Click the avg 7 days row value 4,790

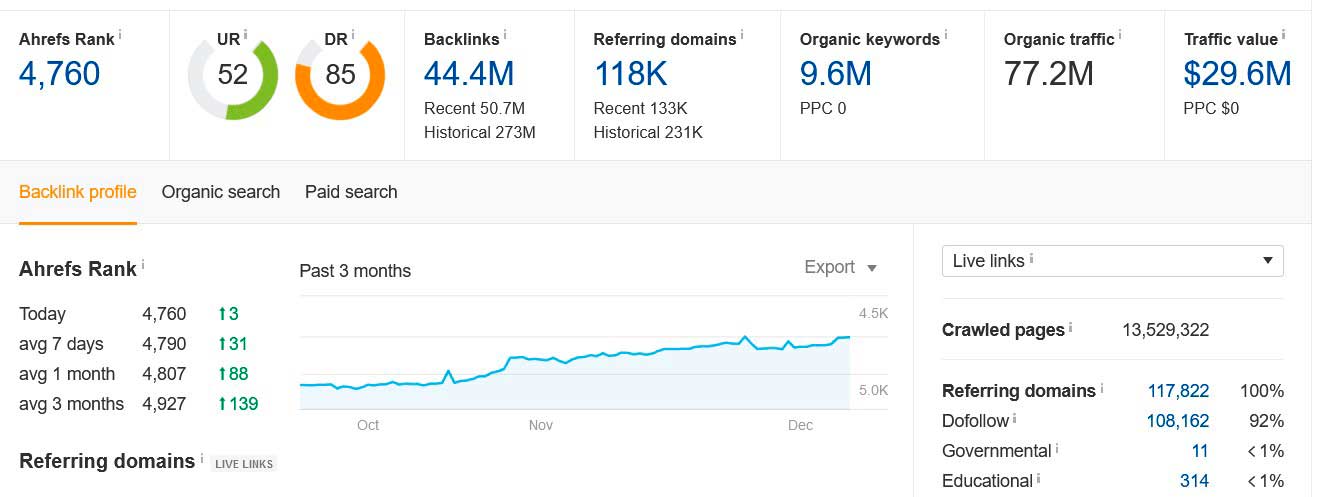tap(164, 344)
